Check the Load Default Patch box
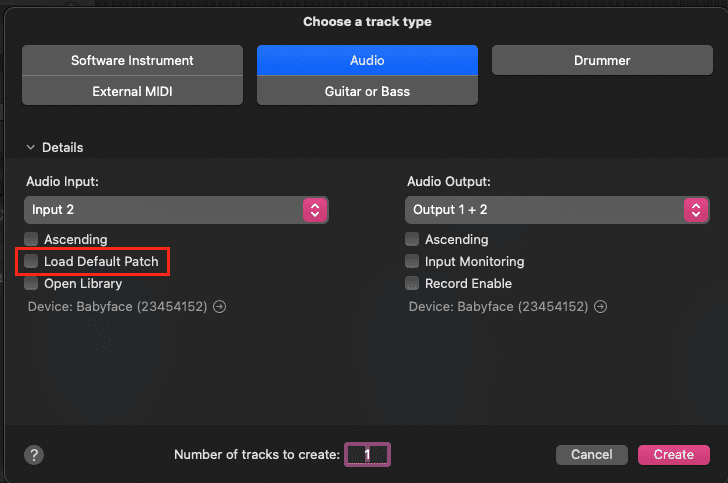The height and width of the screenshot is (483, 728). click(31, 261)
